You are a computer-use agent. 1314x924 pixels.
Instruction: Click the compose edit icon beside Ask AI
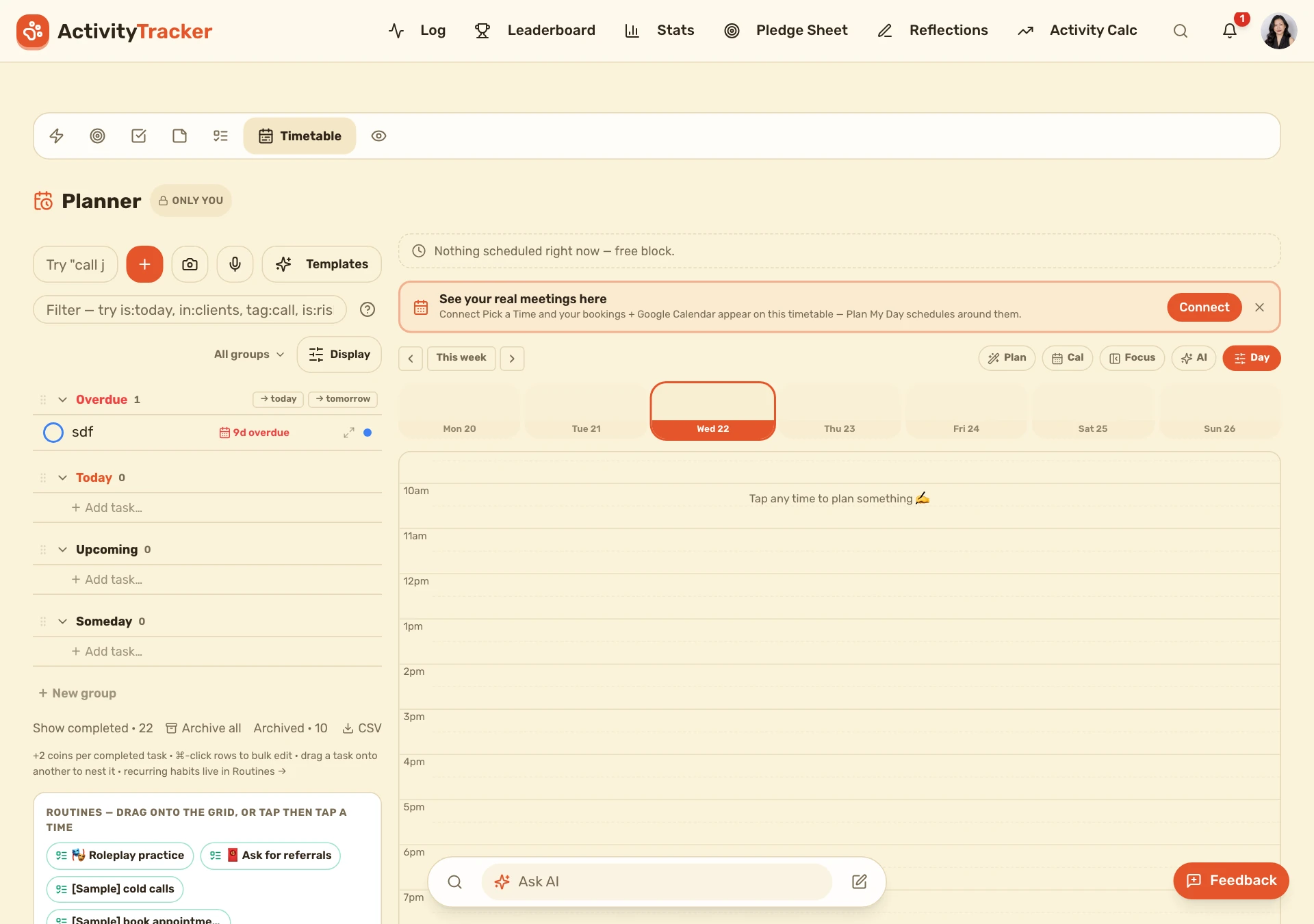(x=860, y=882)
